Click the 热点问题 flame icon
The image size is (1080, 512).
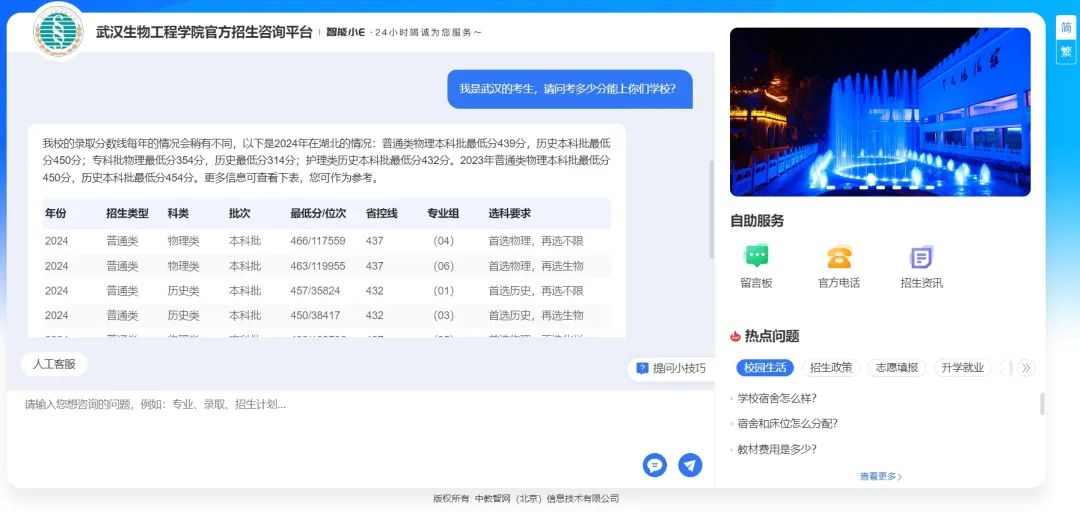[x=736, y=336]
